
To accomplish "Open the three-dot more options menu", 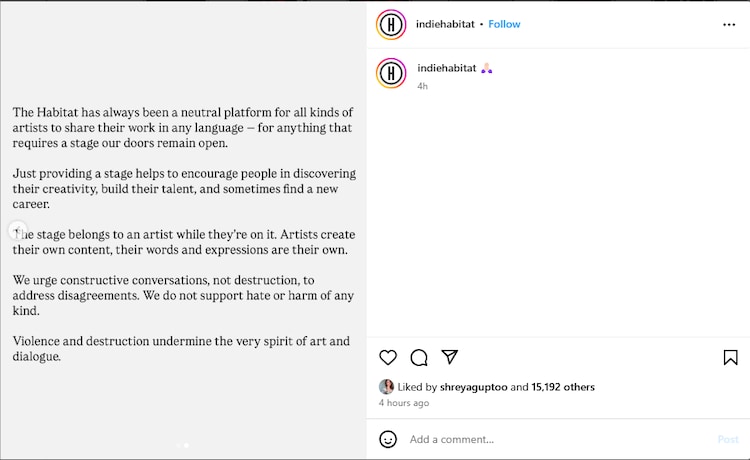I will [729, 24].
